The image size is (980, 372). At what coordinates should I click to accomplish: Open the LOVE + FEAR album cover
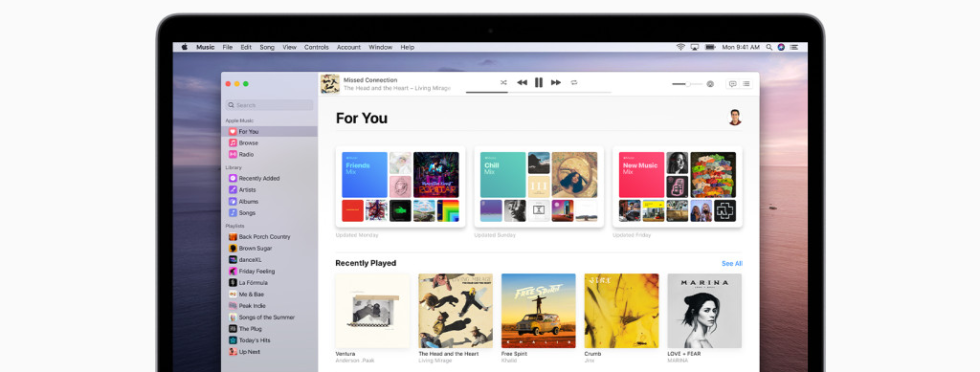(x=704, y=311)
